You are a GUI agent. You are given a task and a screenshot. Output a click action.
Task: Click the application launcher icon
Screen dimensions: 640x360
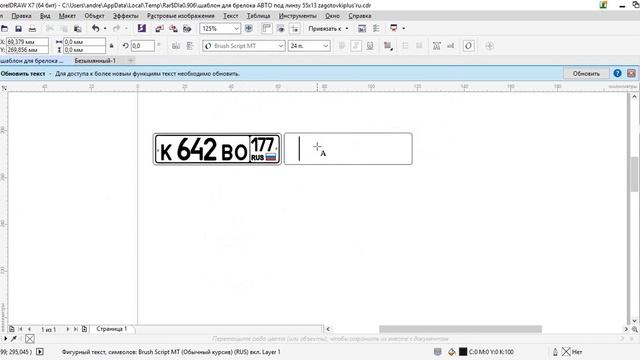(393, 28)
